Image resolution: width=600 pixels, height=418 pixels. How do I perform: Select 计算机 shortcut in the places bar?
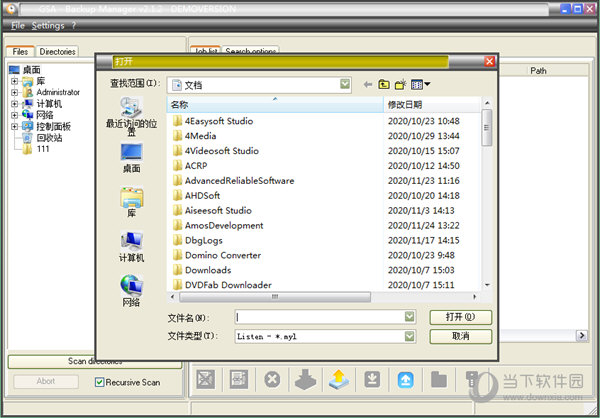click(131, 247)
